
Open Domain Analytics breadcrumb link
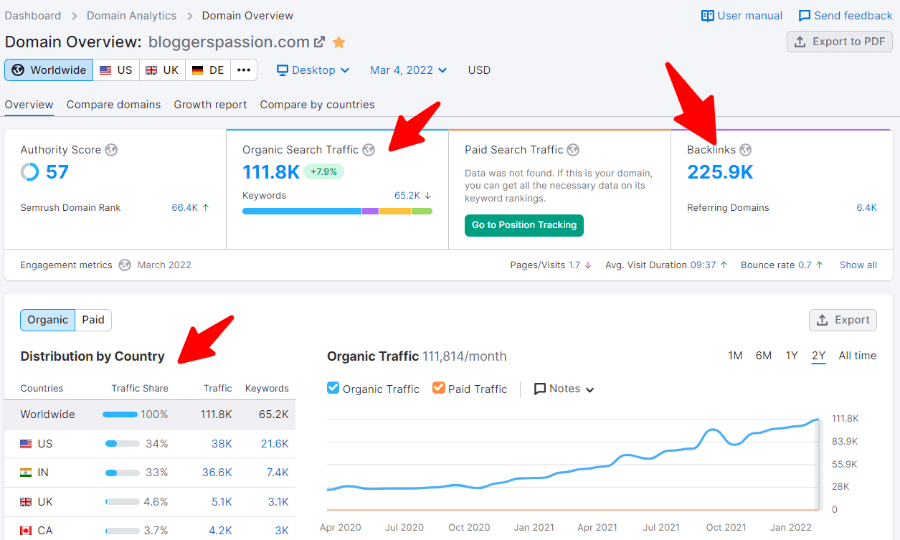(x=131, y=15)
